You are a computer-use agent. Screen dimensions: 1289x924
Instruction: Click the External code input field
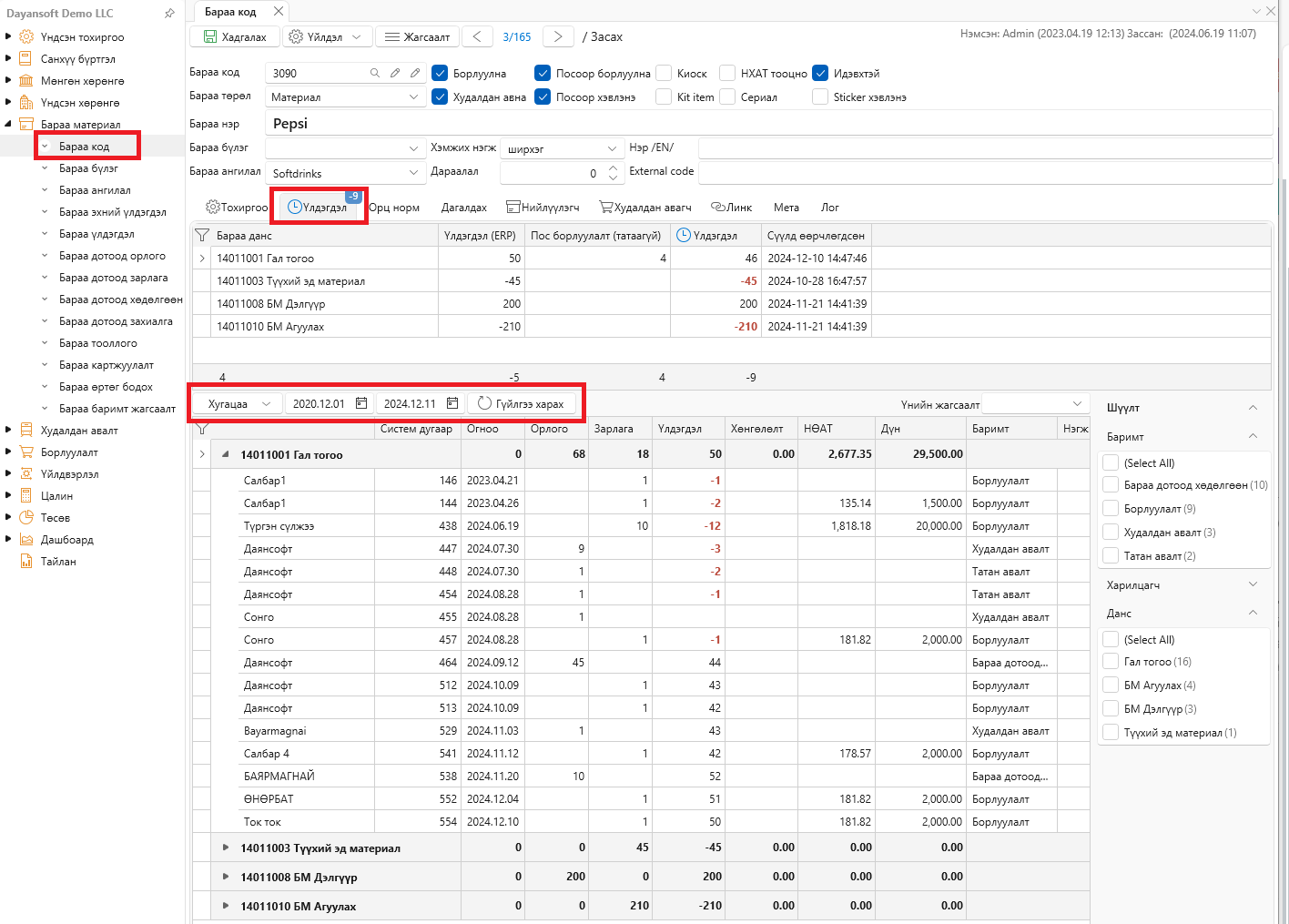point(986,173)
